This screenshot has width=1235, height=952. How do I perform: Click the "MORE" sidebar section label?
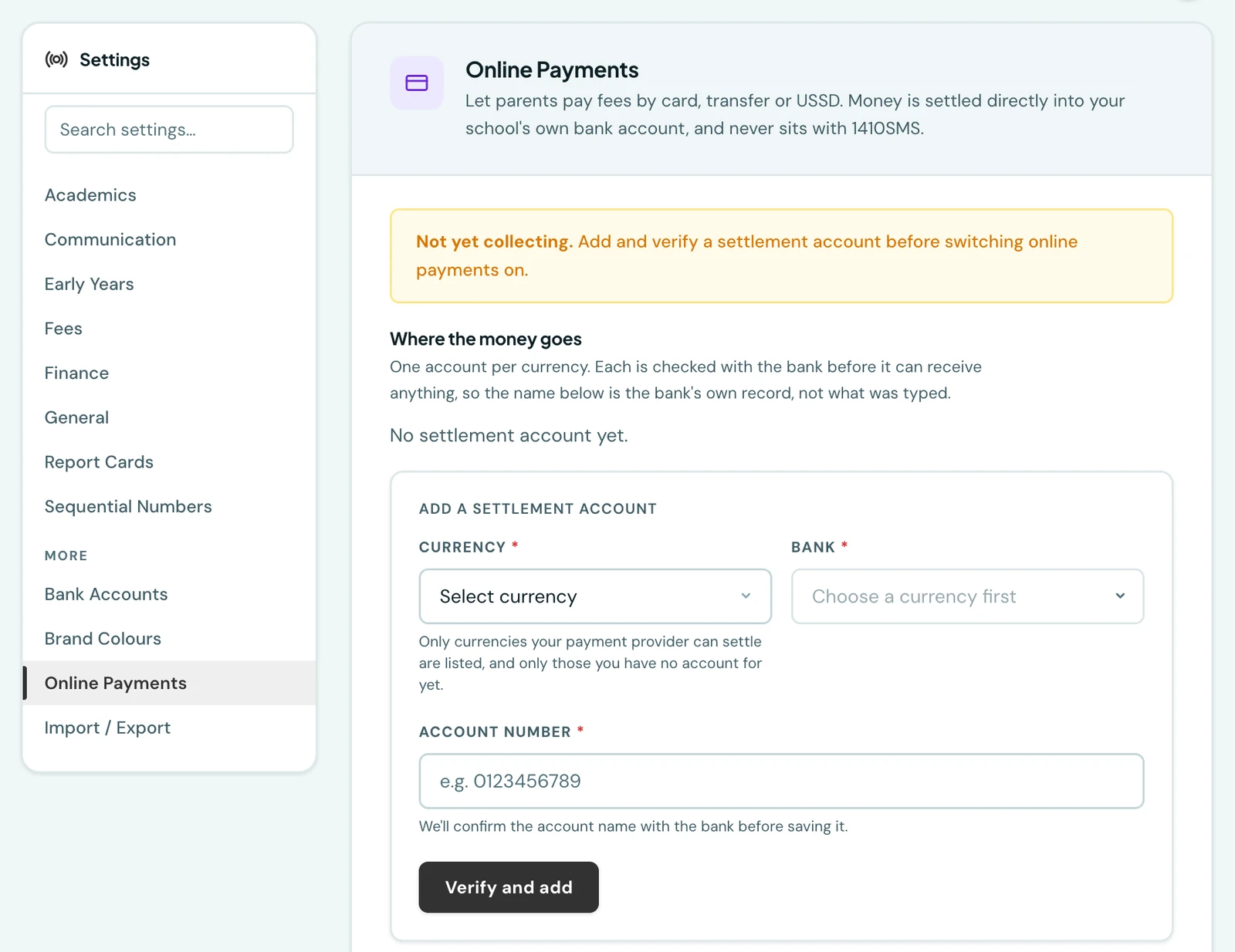click(x=66, y=555)
